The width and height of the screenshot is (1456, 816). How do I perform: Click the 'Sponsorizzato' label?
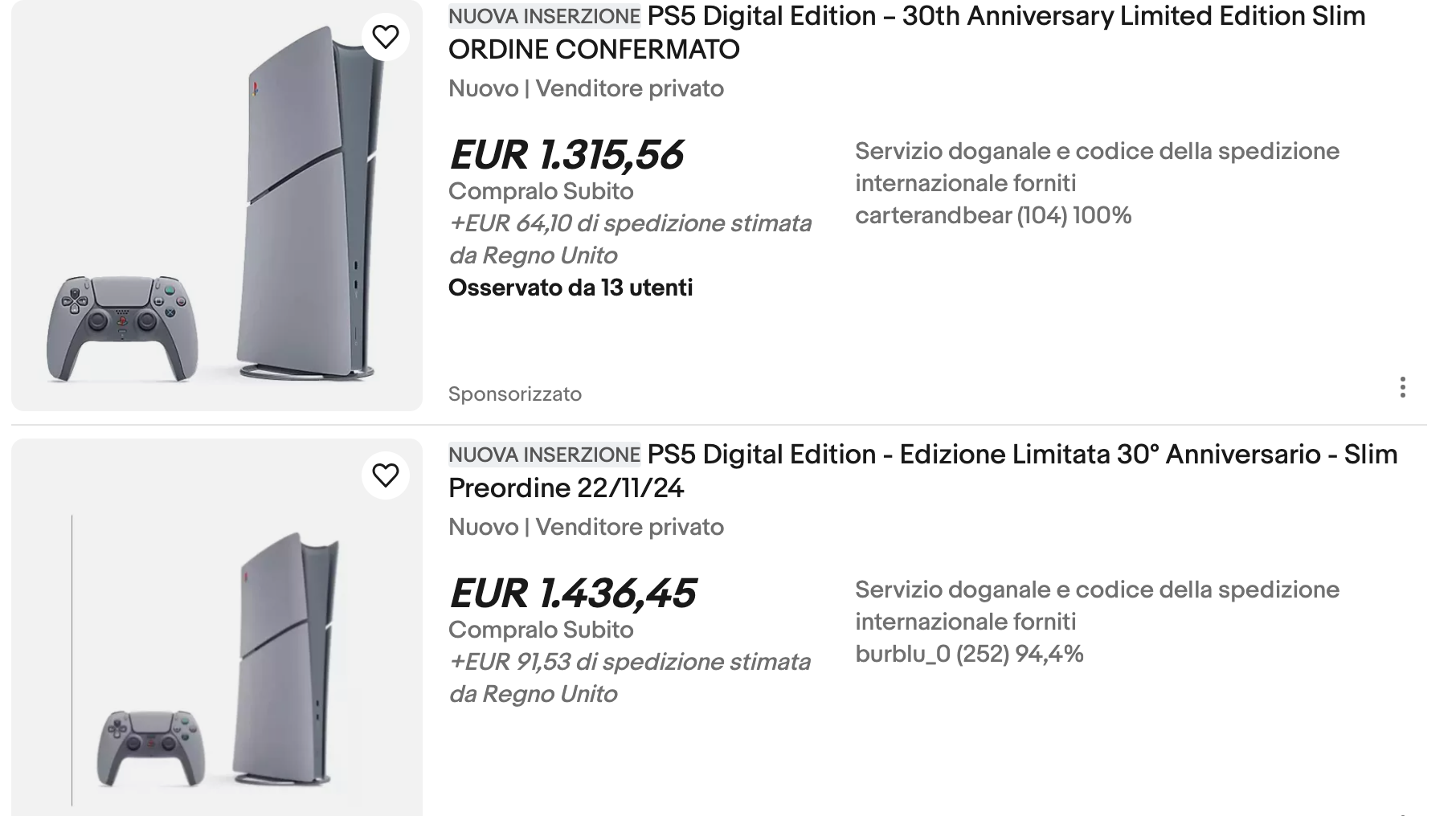tap(515, 394)
